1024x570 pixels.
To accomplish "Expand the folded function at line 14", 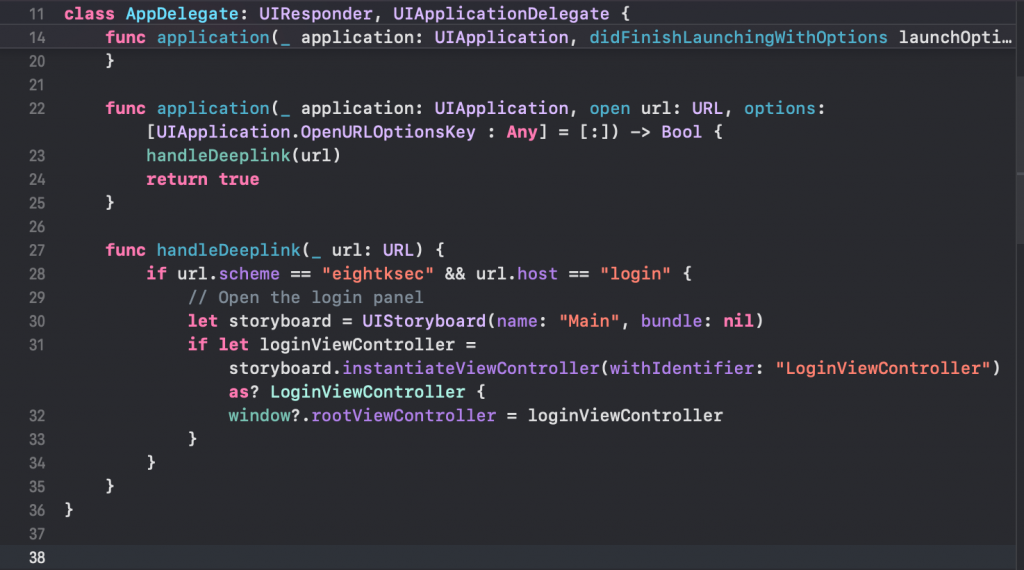I will (37, 38).
